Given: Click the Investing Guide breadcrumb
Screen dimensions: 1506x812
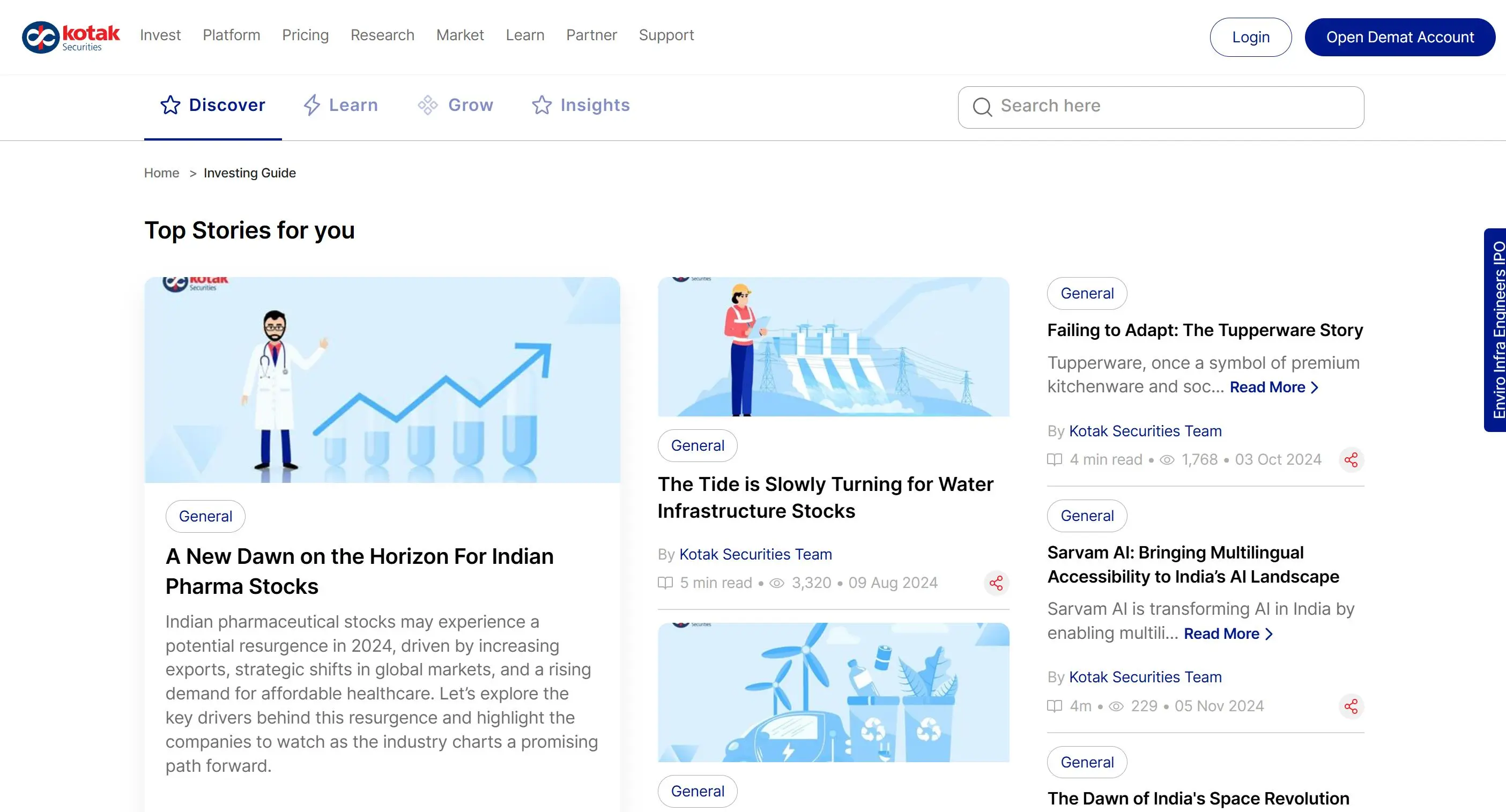Looking at the screenshot, I should 250,173.
